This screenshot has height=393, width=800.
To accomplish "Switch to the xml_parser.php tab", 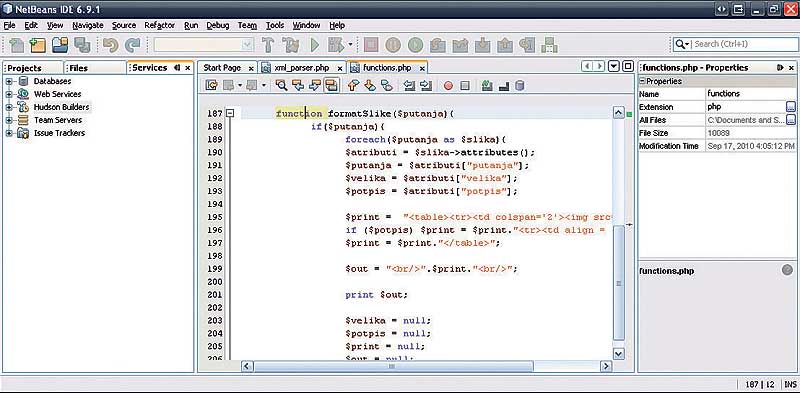I will click(302, 68).
